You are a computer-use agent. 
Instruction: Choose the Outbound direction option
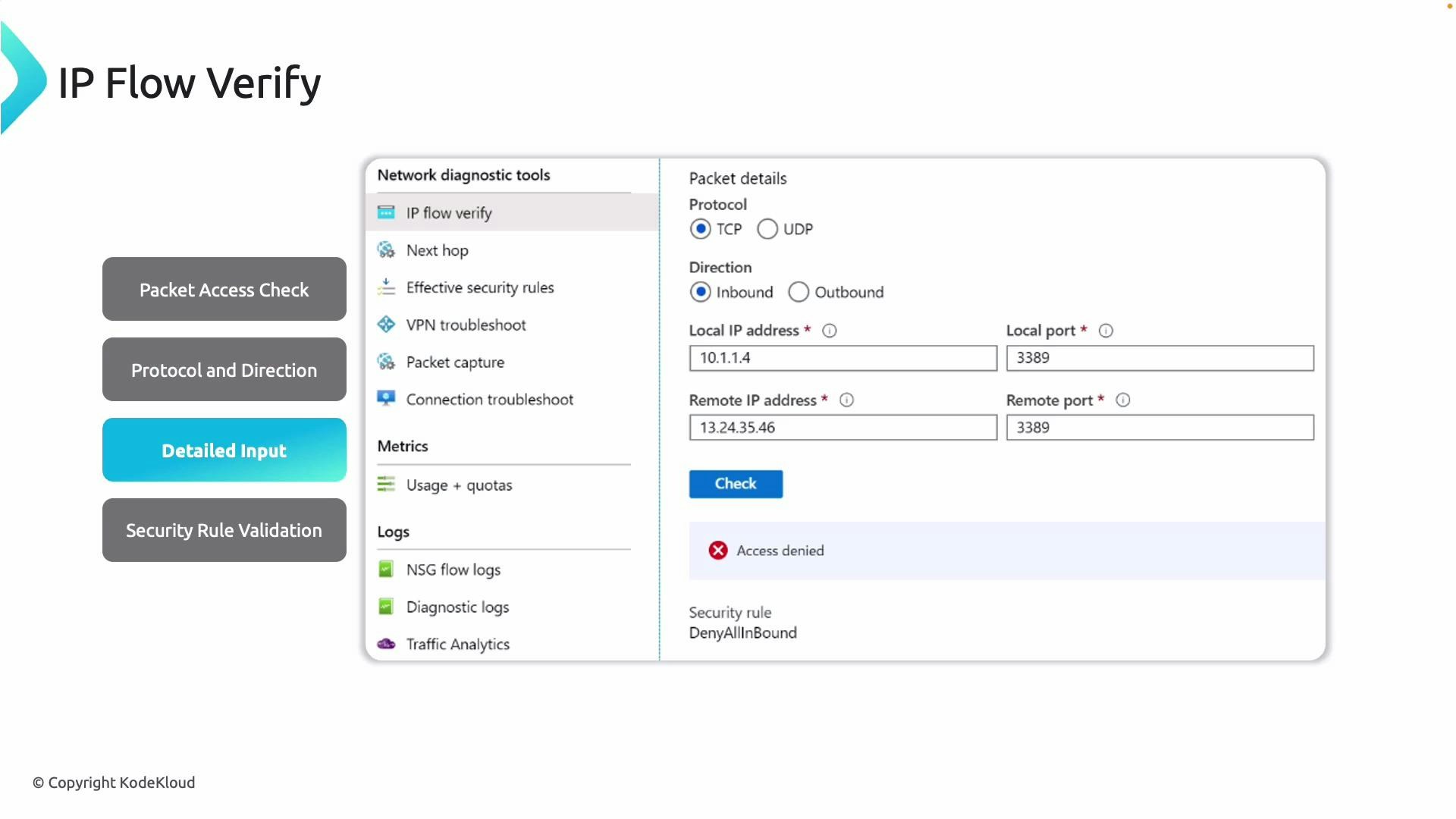pos(799,292)
